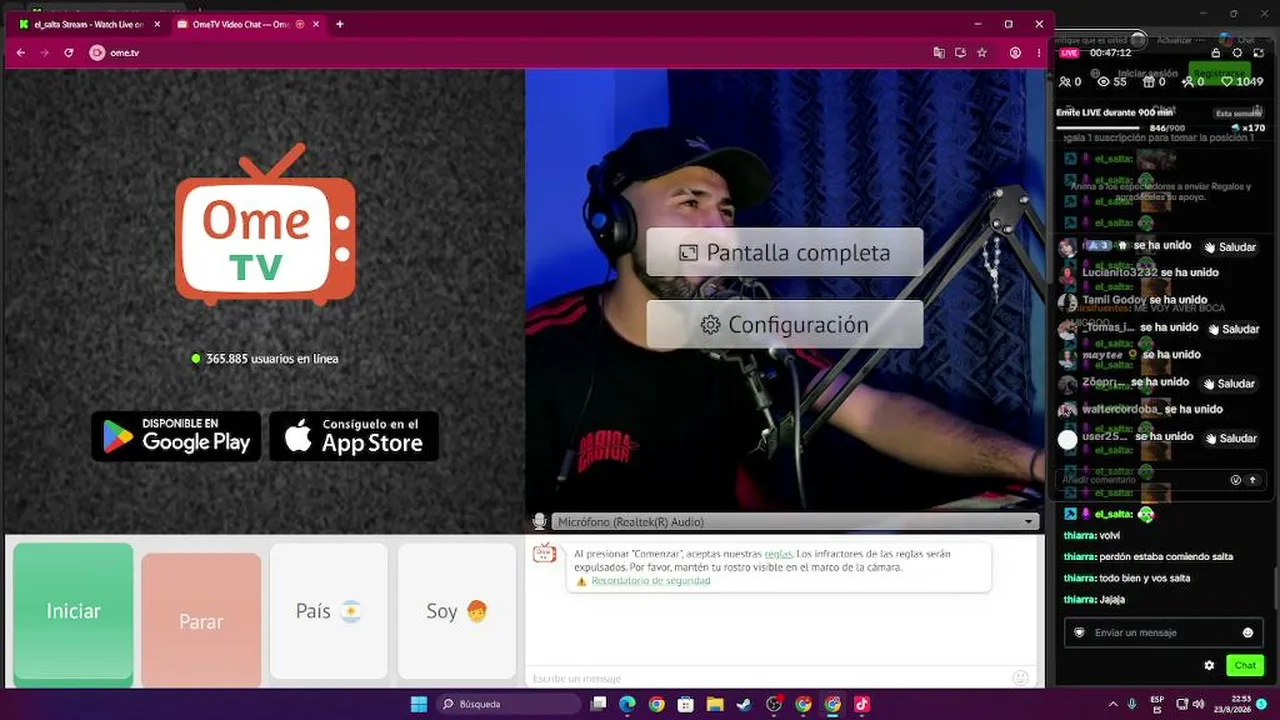Click the 846/900 LIVE progress bar
Screen dimensions: 1280x720
(1099, 127)
